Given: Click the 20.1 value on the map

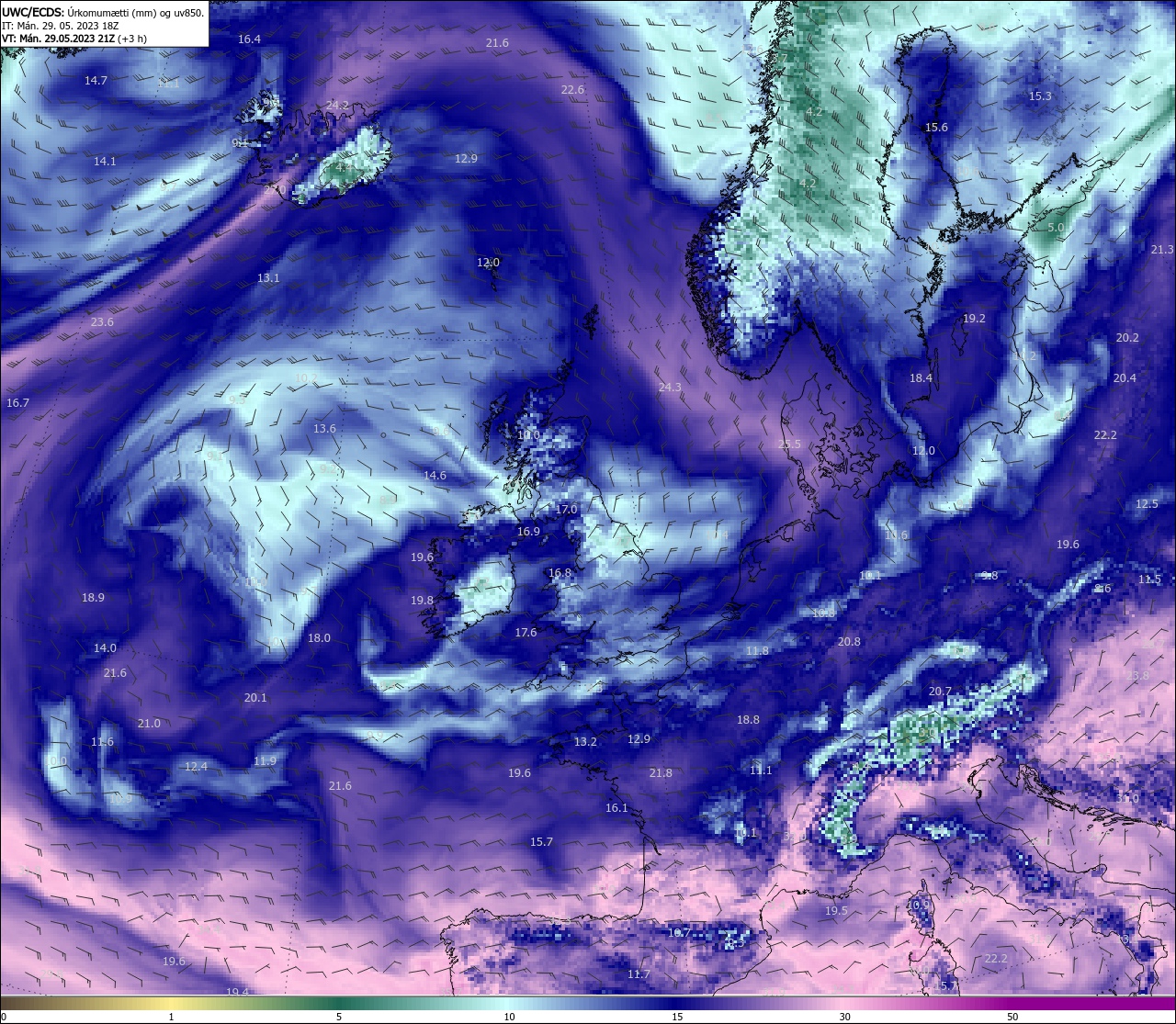Looking at the screenshot, I should (x=255, y=698).
